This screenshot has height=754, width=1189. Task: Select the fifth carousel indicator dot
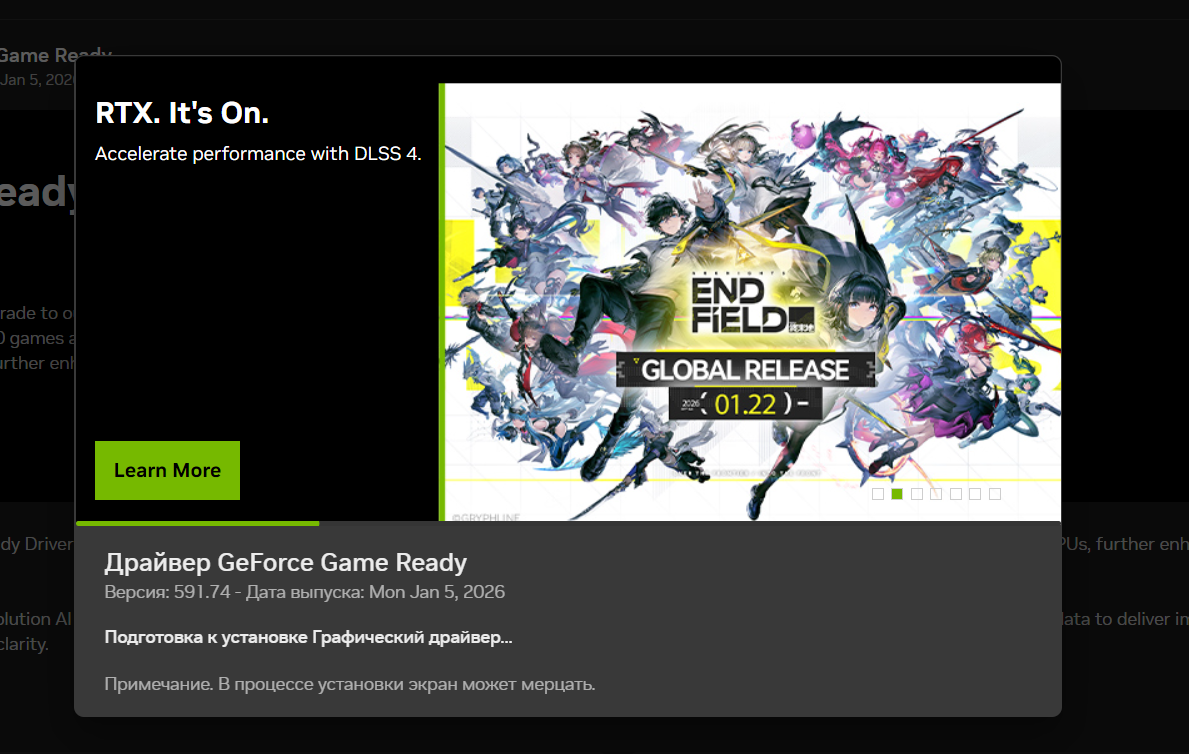956,494
